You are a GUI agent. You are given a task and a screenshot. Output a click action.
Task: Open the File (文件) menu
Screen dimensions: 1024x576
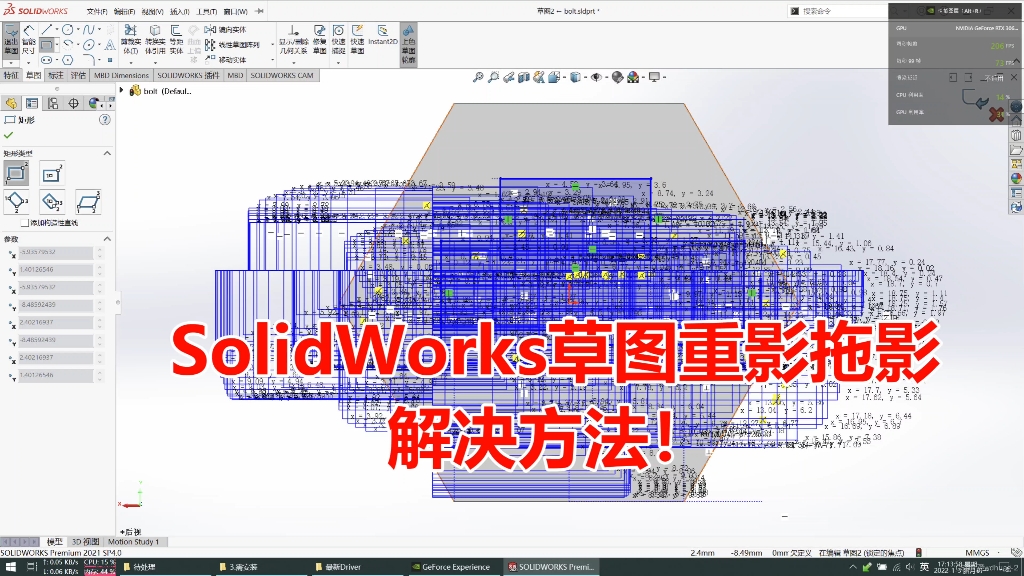click(97, 11)
